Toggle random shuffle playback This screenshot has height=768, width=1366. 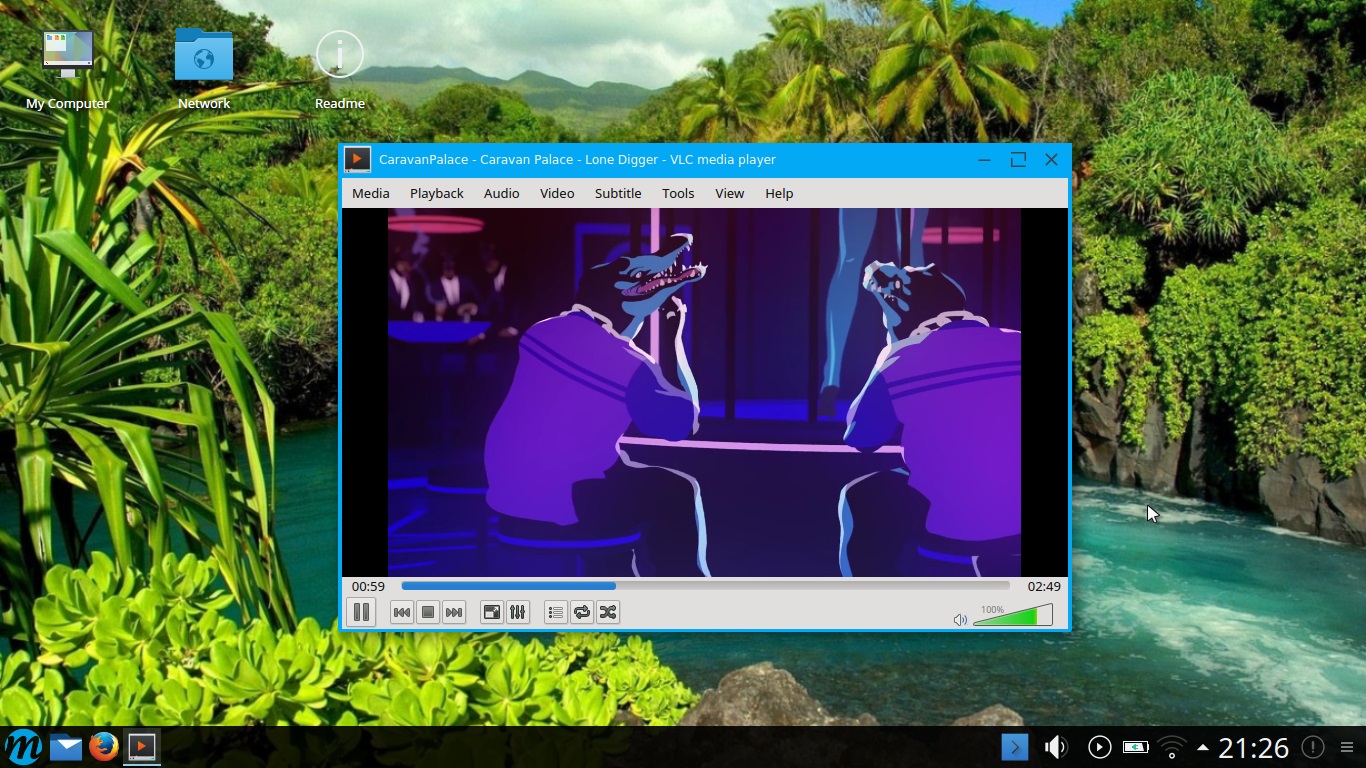coord(608,612)
